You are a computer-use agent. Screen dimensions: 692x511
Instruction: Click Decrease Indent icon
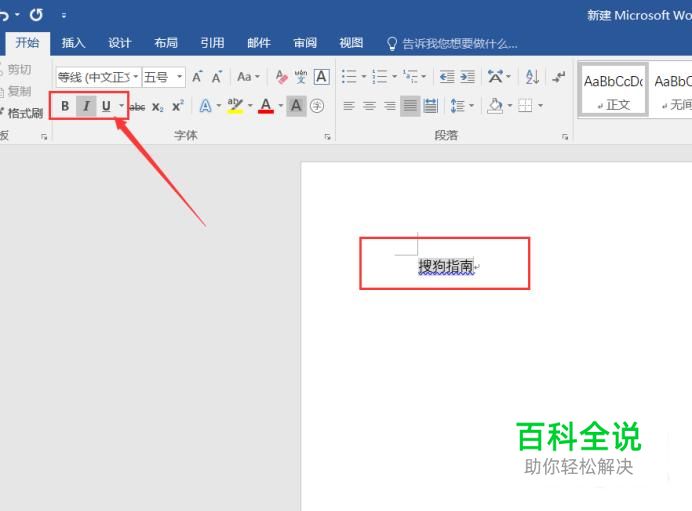click(x=447, y=77)
